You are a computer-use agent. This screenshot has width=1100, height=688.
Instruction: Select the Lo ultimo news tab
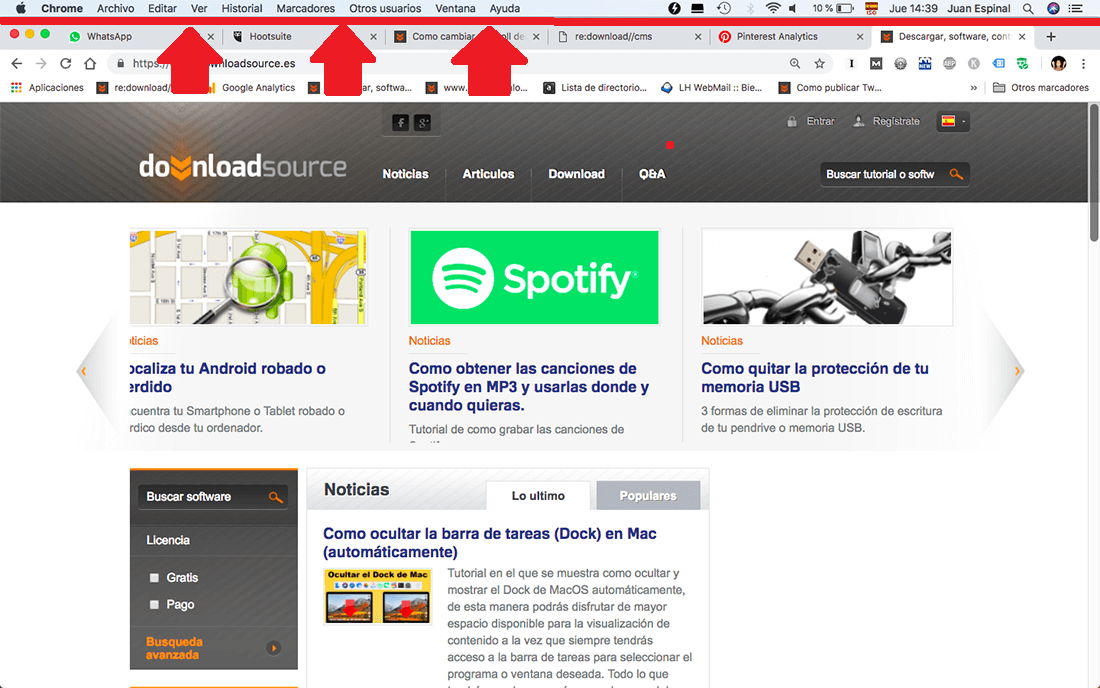[538, 496]
